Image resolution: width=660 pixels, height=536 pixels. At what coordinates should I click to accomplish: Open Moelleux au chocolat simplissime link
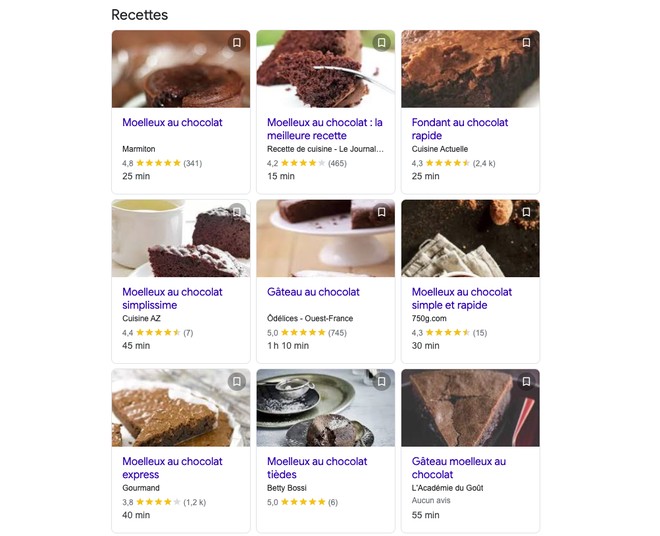click(172, 298)
